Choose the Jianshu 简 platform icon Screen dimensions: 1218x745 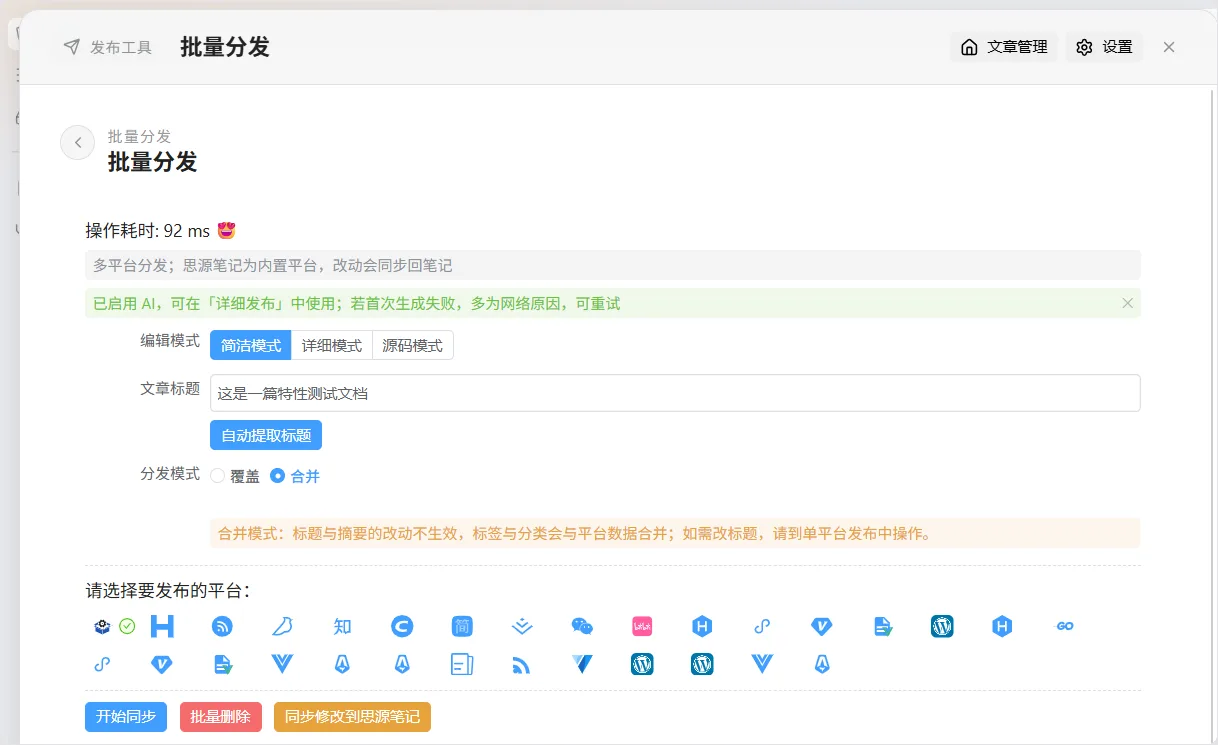(462, 626)
